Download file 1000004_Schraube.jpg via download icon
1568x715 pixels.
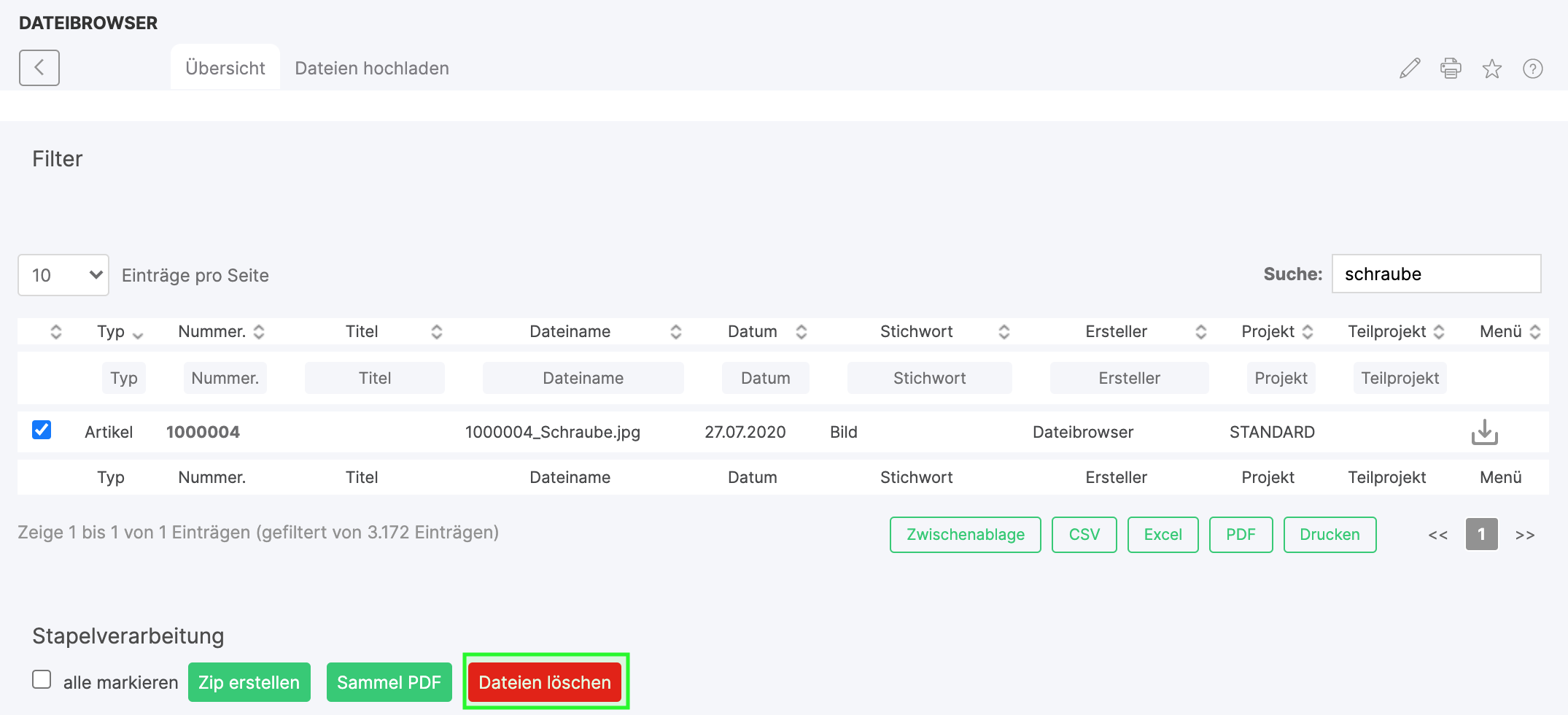coord(1484,432)
